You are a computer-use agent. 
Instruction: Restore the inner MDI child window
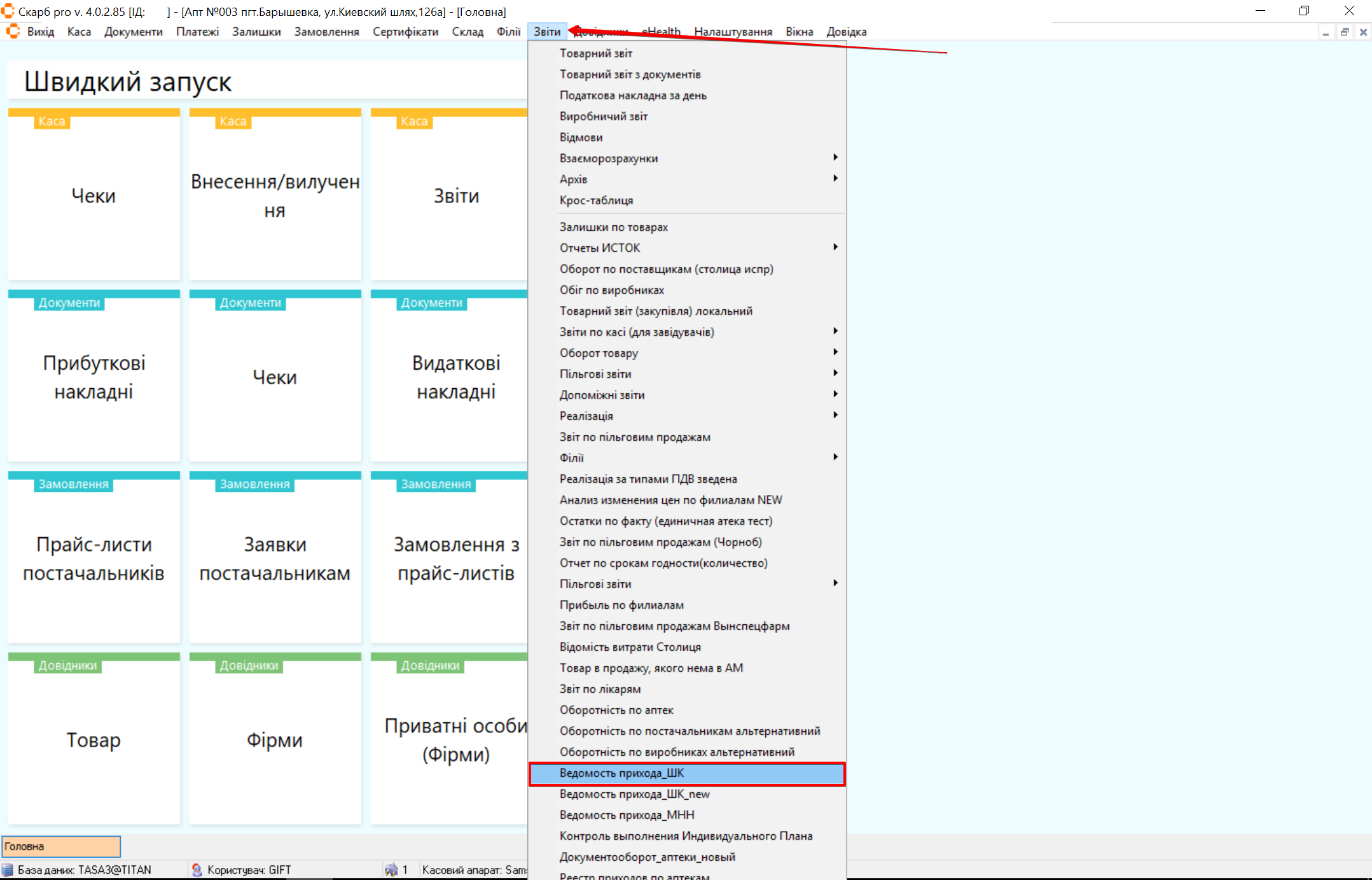point(1345,32)
